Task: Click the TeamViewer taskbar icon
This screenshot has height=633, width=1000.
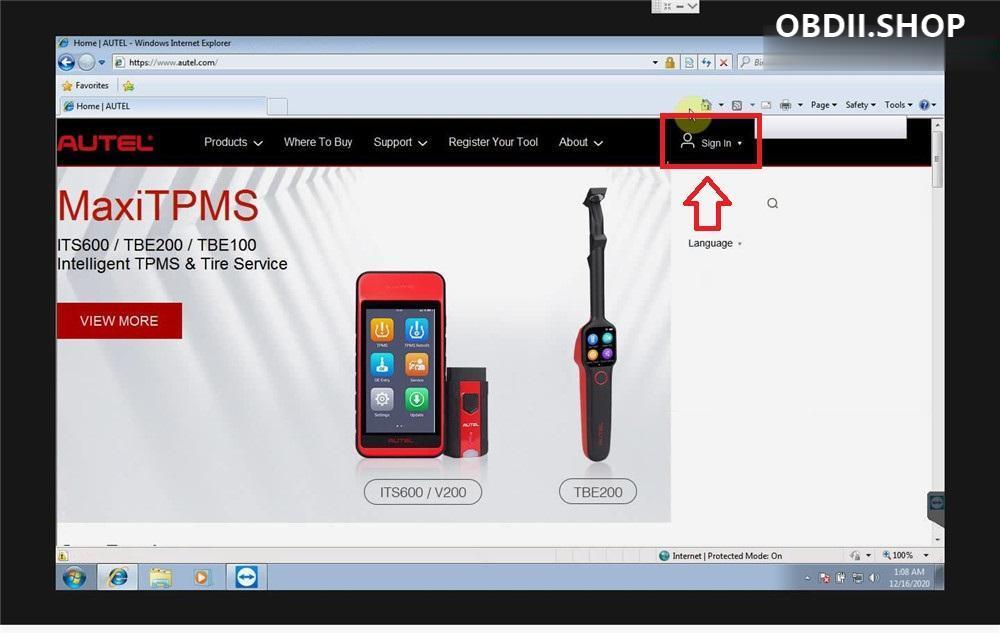Action: tap(246, 578)
